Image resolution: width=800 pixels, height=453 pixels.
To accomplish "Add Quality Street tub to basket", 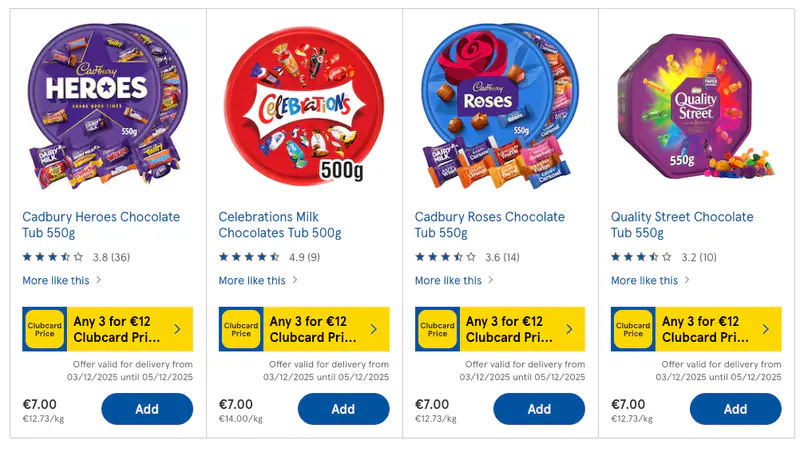I will pyautogui.click(x=735, y=409).
